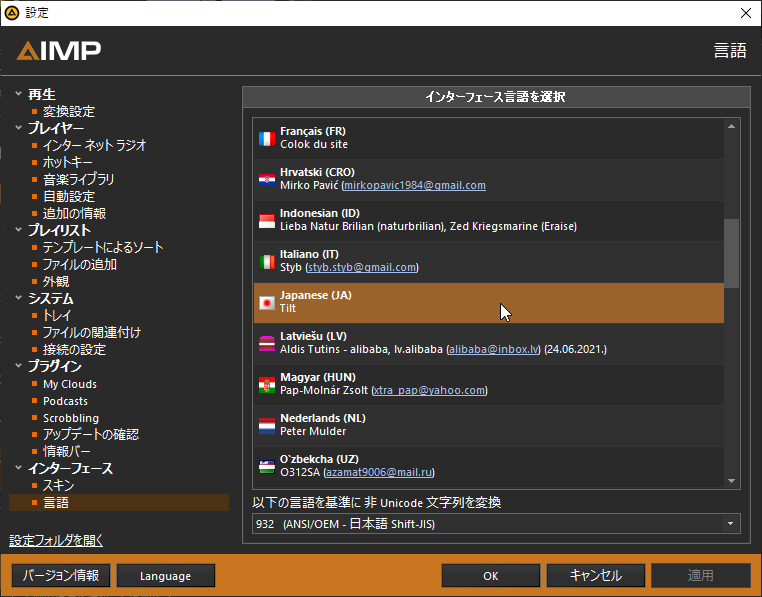Open 外観 settings page
Viewport: 762px width, 597px height.
56,281
